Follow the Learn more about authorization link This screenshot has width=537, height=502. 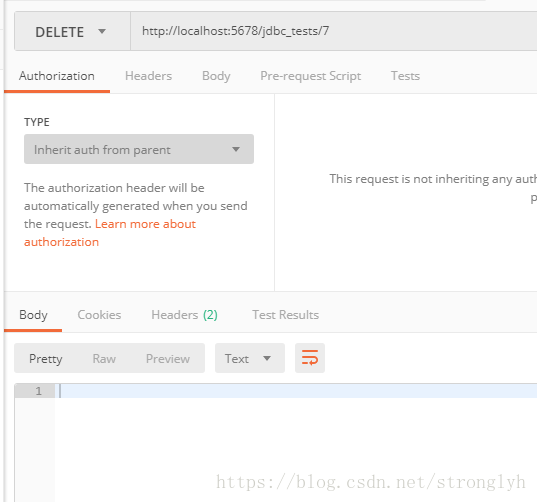pyautogui.click(x=145, y=224)
